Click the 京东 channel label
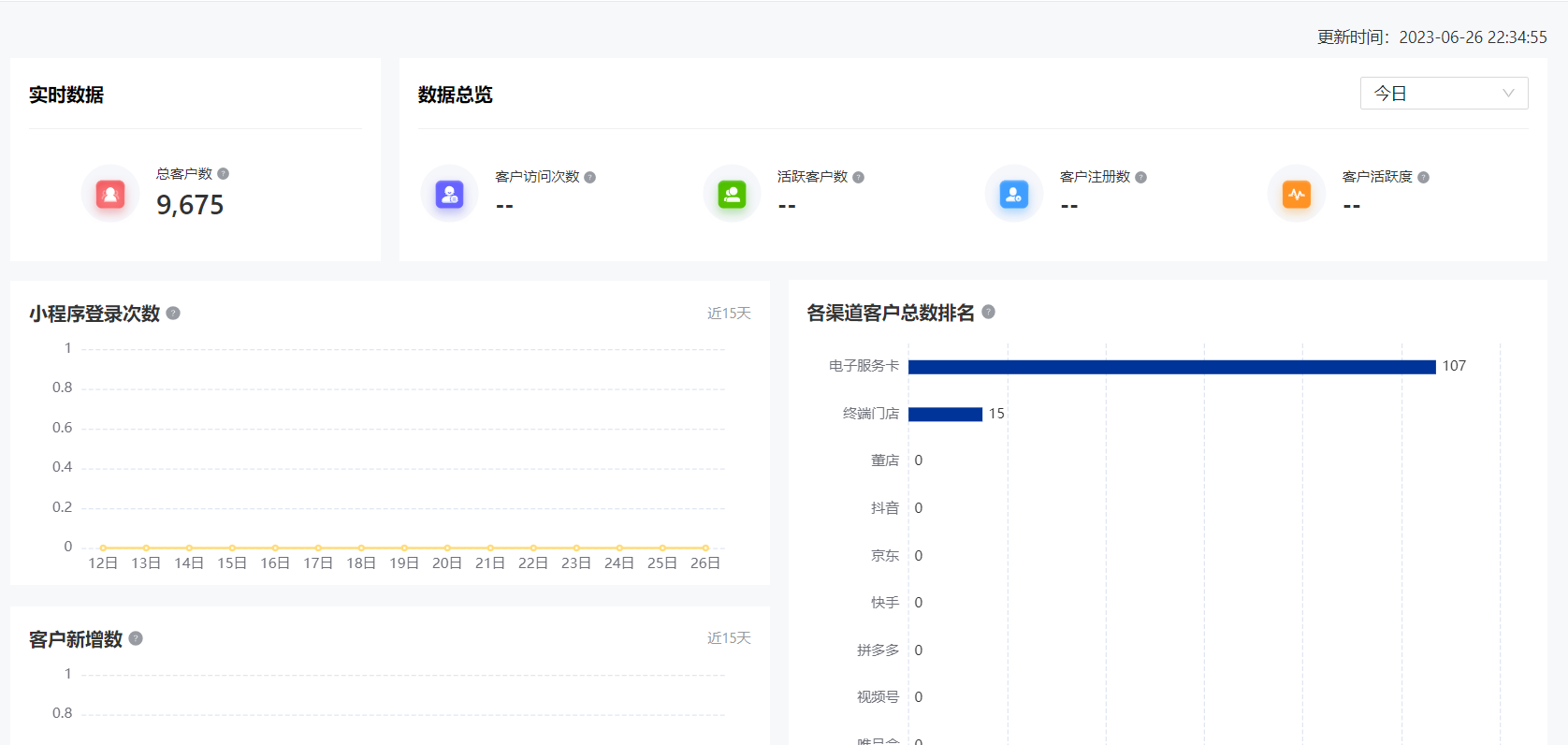Image resolution: width=1568 pixels, height=745 pixels. pos(885,556)
